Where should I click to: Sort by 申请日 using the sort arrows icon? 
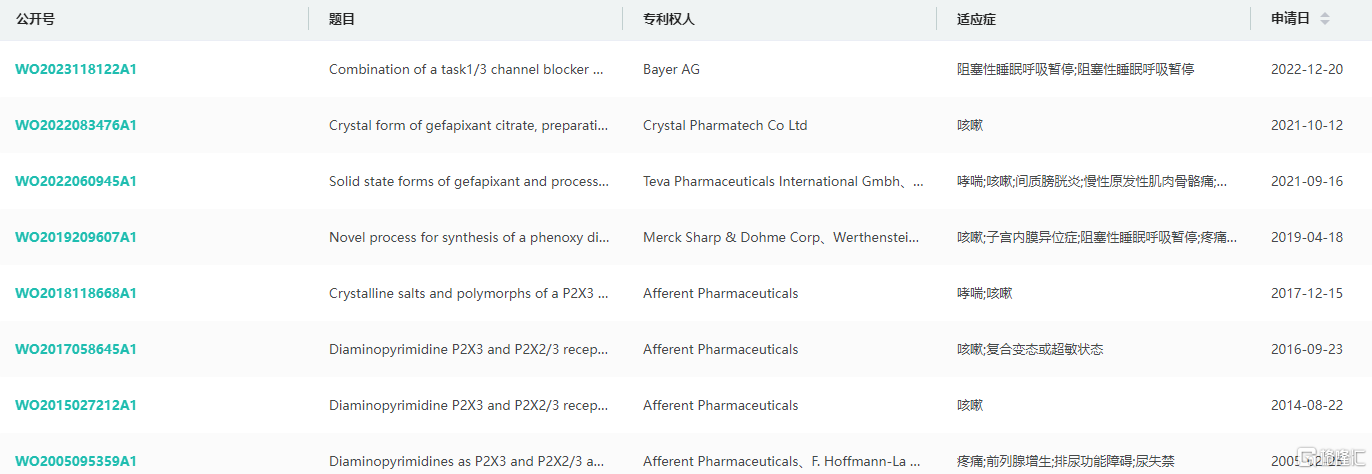pos(1325,18)
